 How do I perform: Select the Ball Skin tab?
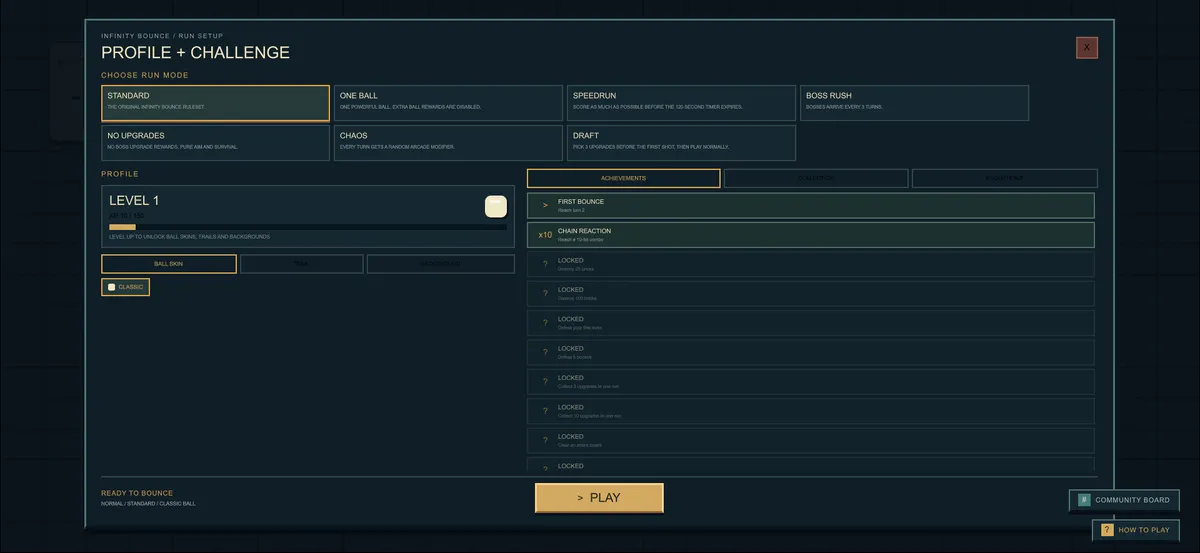coord(169,264)
